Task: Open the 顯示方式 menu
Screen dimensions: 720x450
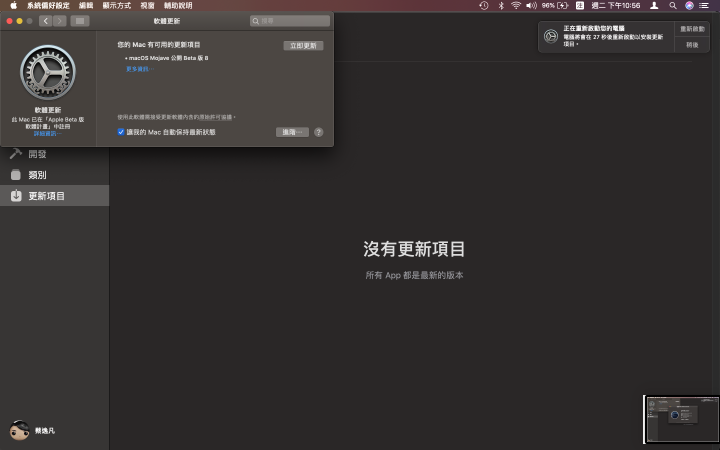Action: click(117, 6)
